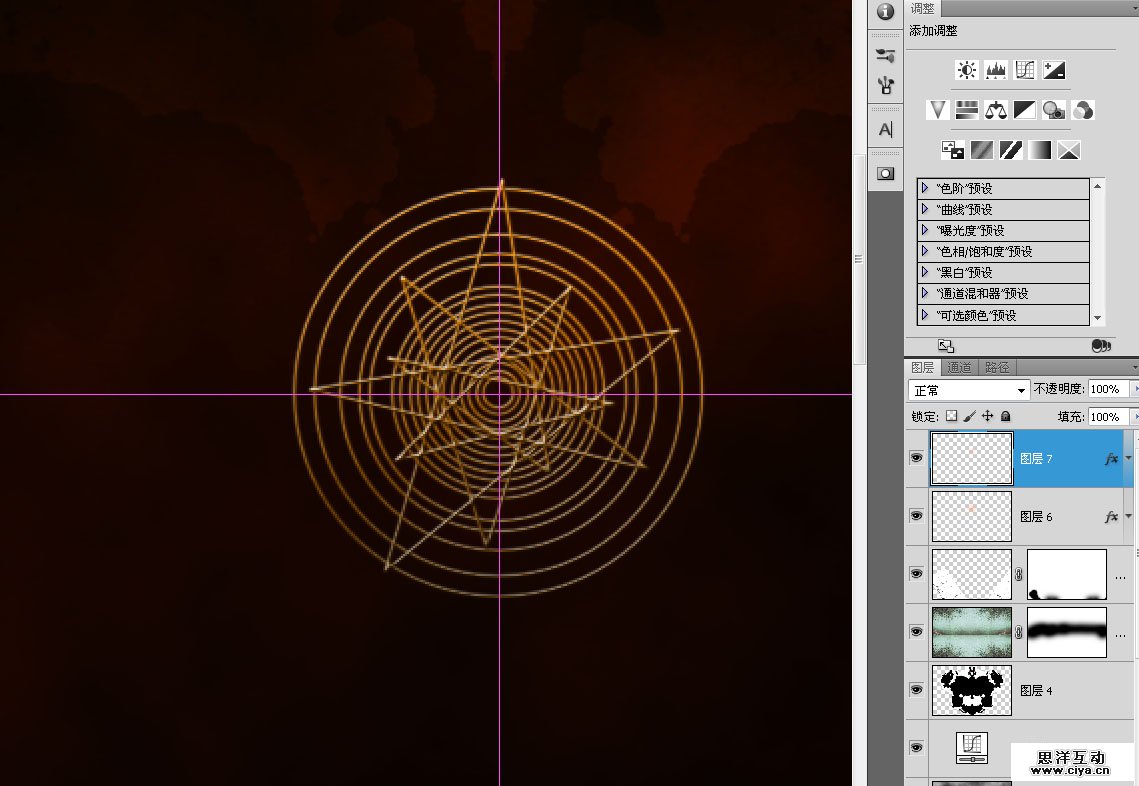The image size is (1139, 786).
Task: Expand the "曲线" presets group
Action: click(925, 209)
